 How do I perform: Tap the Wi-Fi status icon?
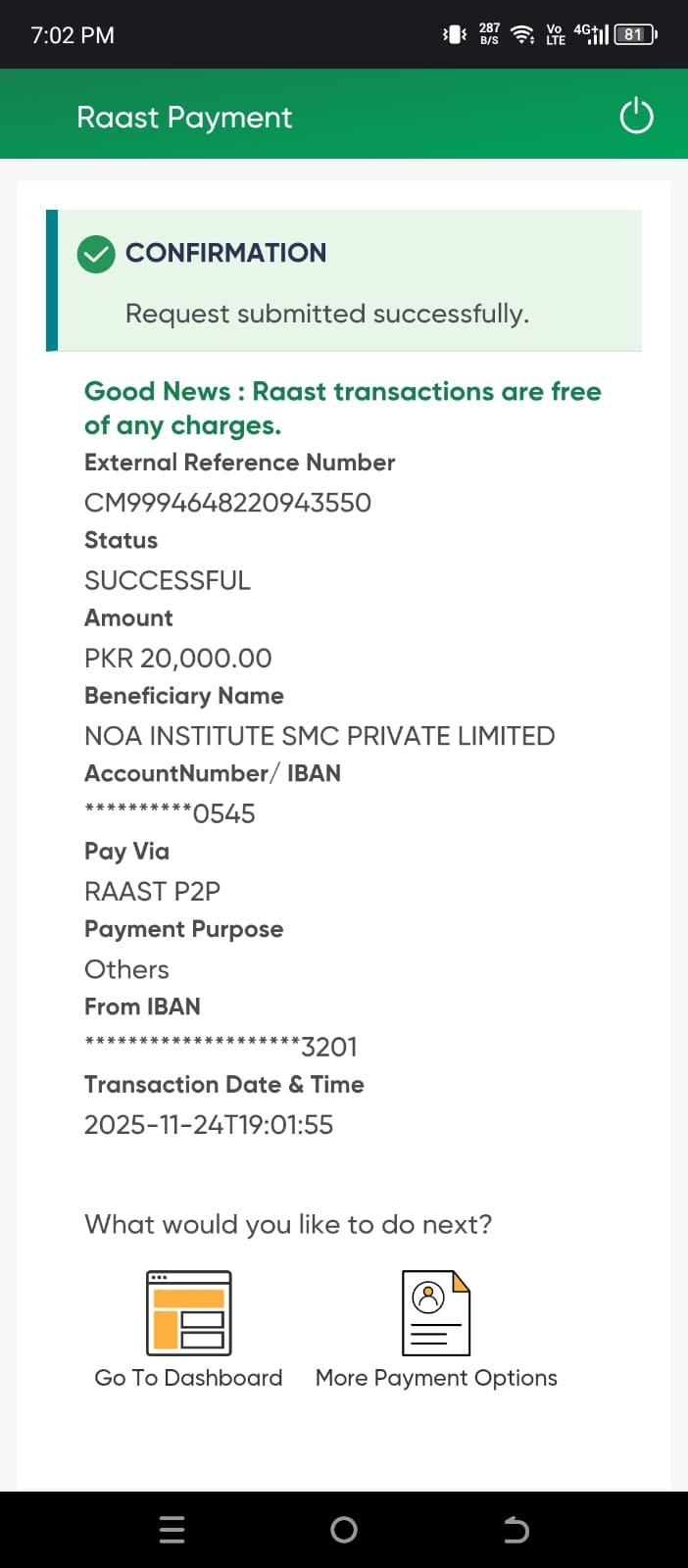[523, 34]
